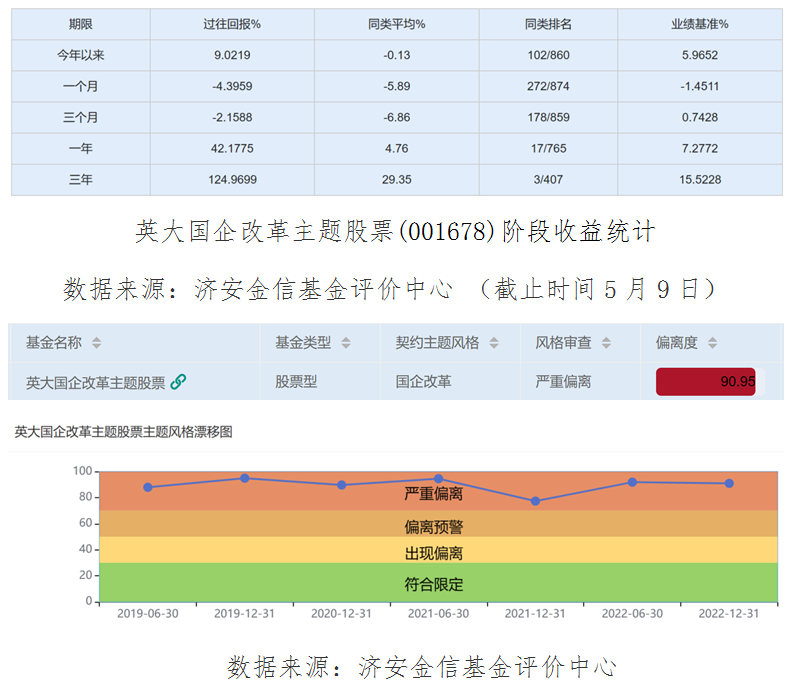This screenshot has width=790, height=692.
Task: Sort by 契约主题风格 column arrows
Action: (x=494, y=343)
